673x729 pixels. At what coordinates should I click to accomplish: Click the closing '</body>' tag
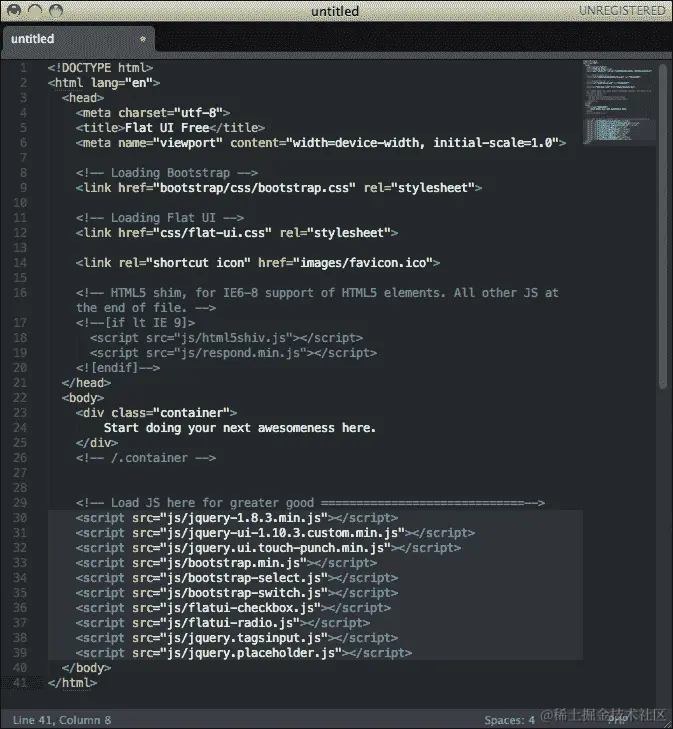86,668
